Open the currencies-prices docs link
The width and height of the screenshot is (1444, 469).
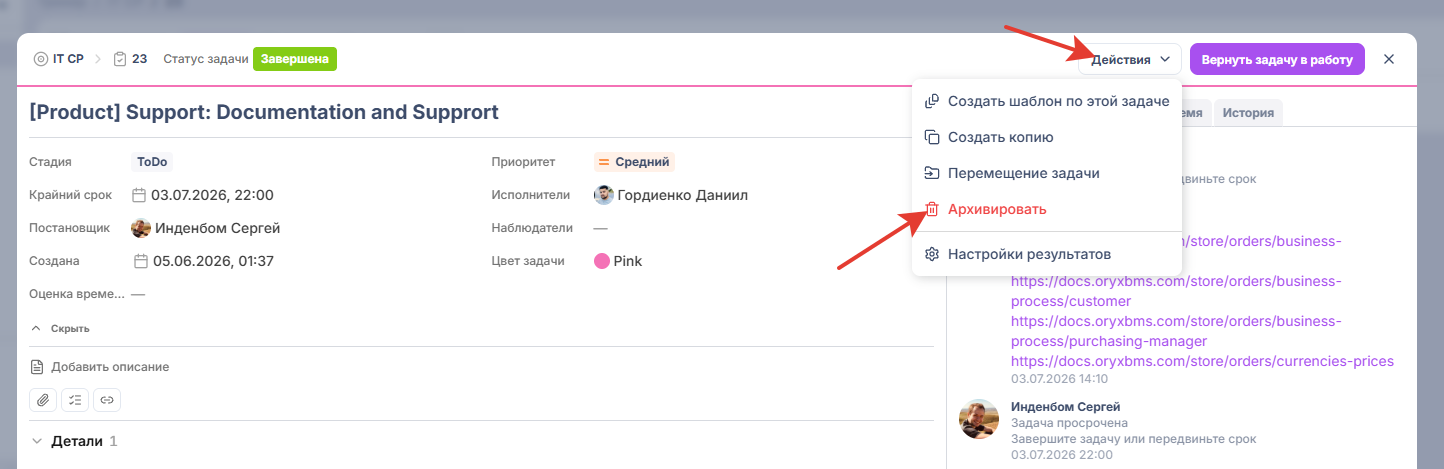tap(1202, 361)
